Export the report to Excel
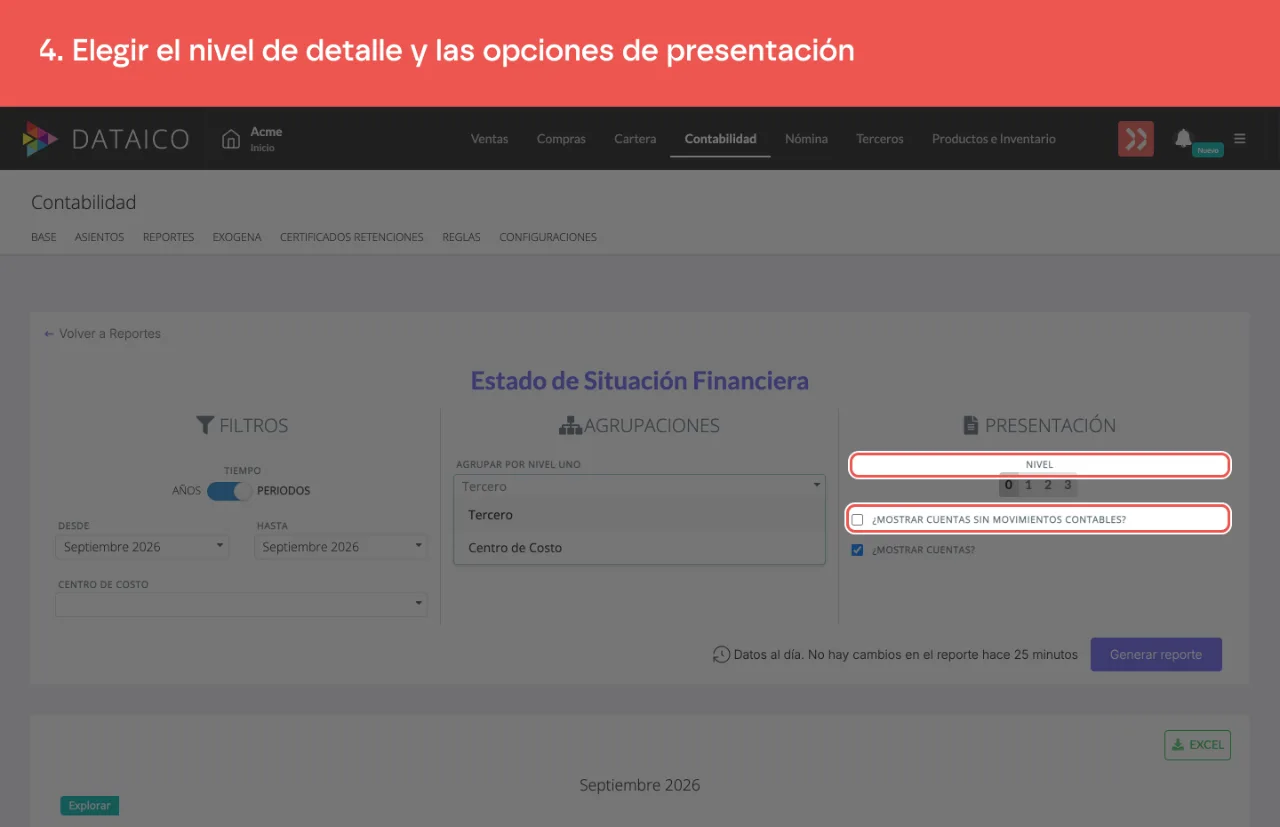 [1198, 745]
